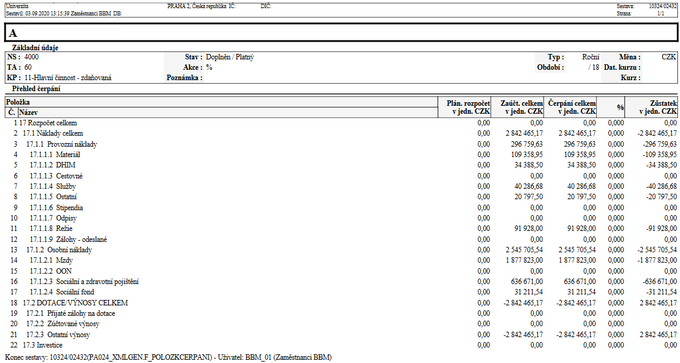The image size is (680, 363).
Task: Click the 'Čerpání celkem' column header
Action: pyautogui.click(x=571, y=107)
